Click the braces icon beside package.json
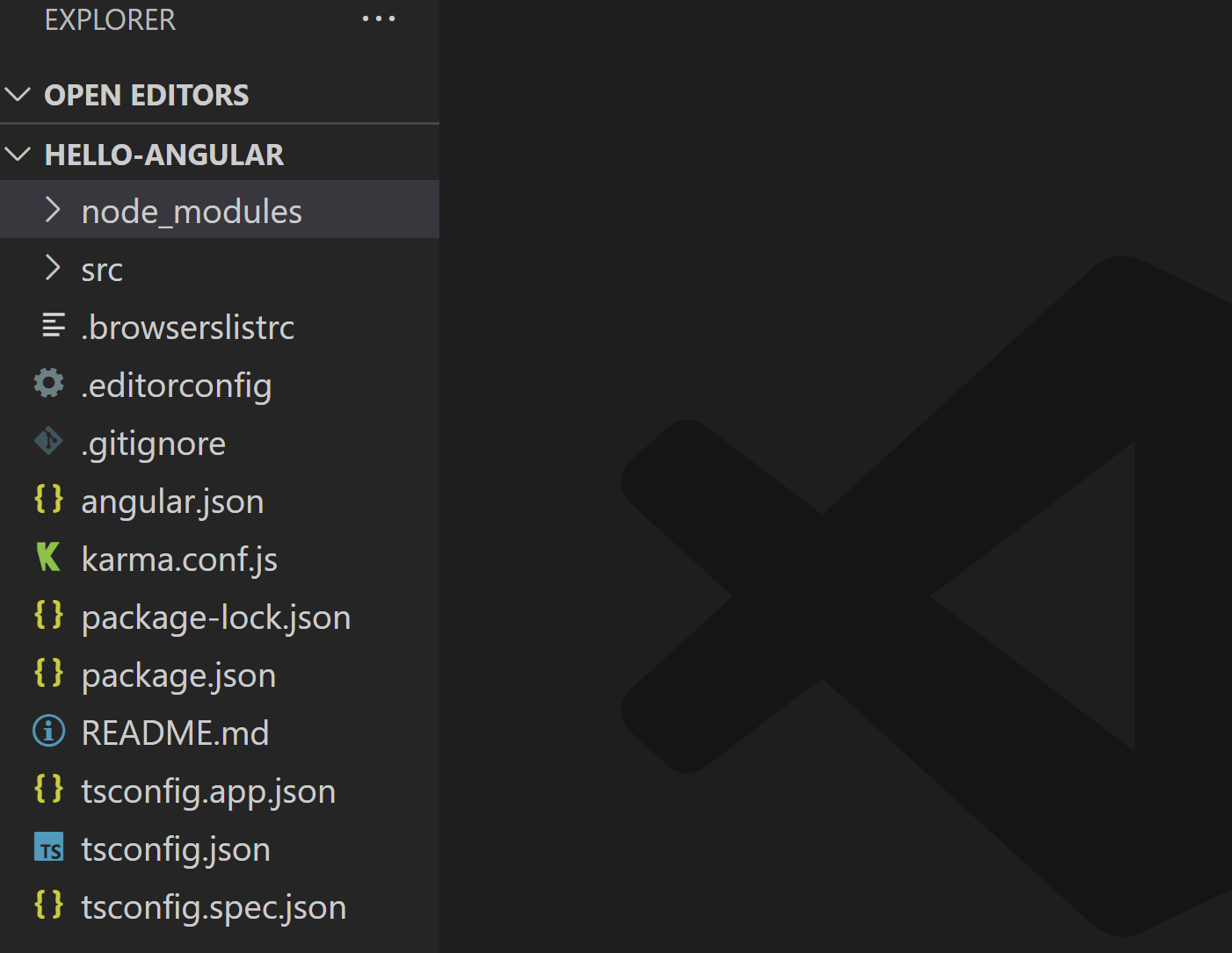Viewport: 1232px width, 953px height. pyautogui.click(x=49, y=673)
